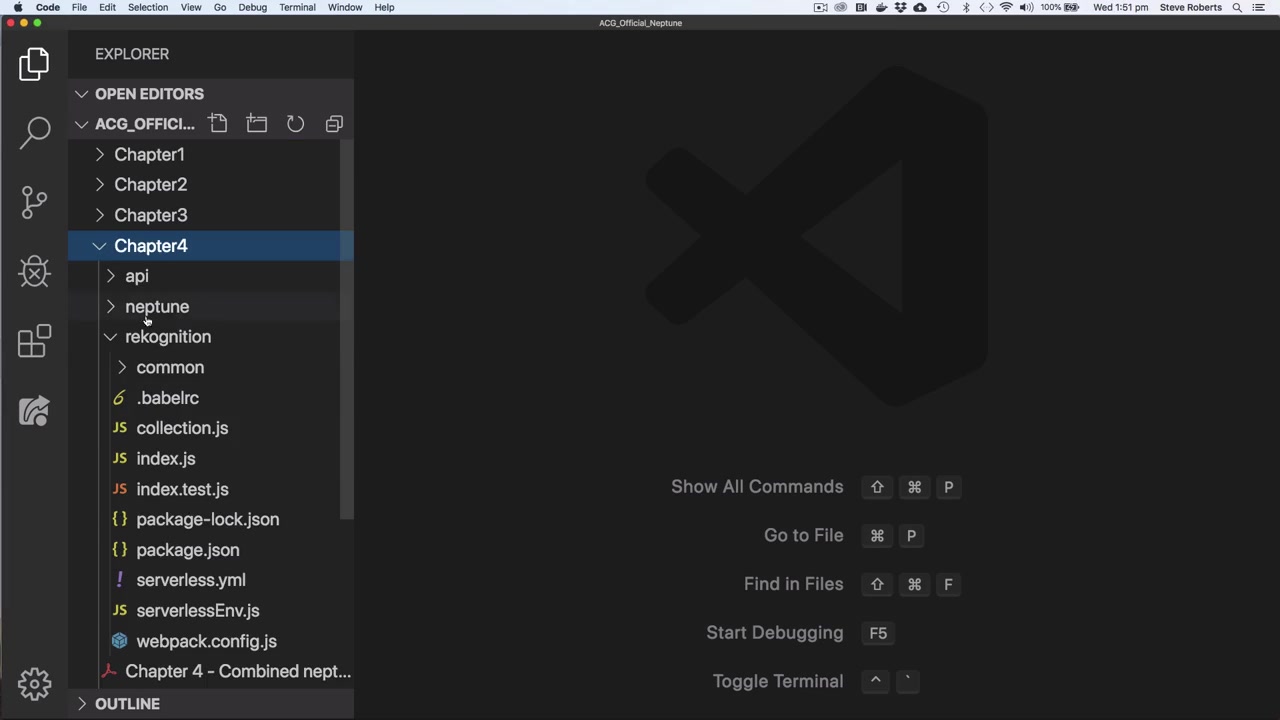Image resolution: width=1280 pixels, height=720 pixels.
Task: Open the Edit menu
Action: coord(107,7)
